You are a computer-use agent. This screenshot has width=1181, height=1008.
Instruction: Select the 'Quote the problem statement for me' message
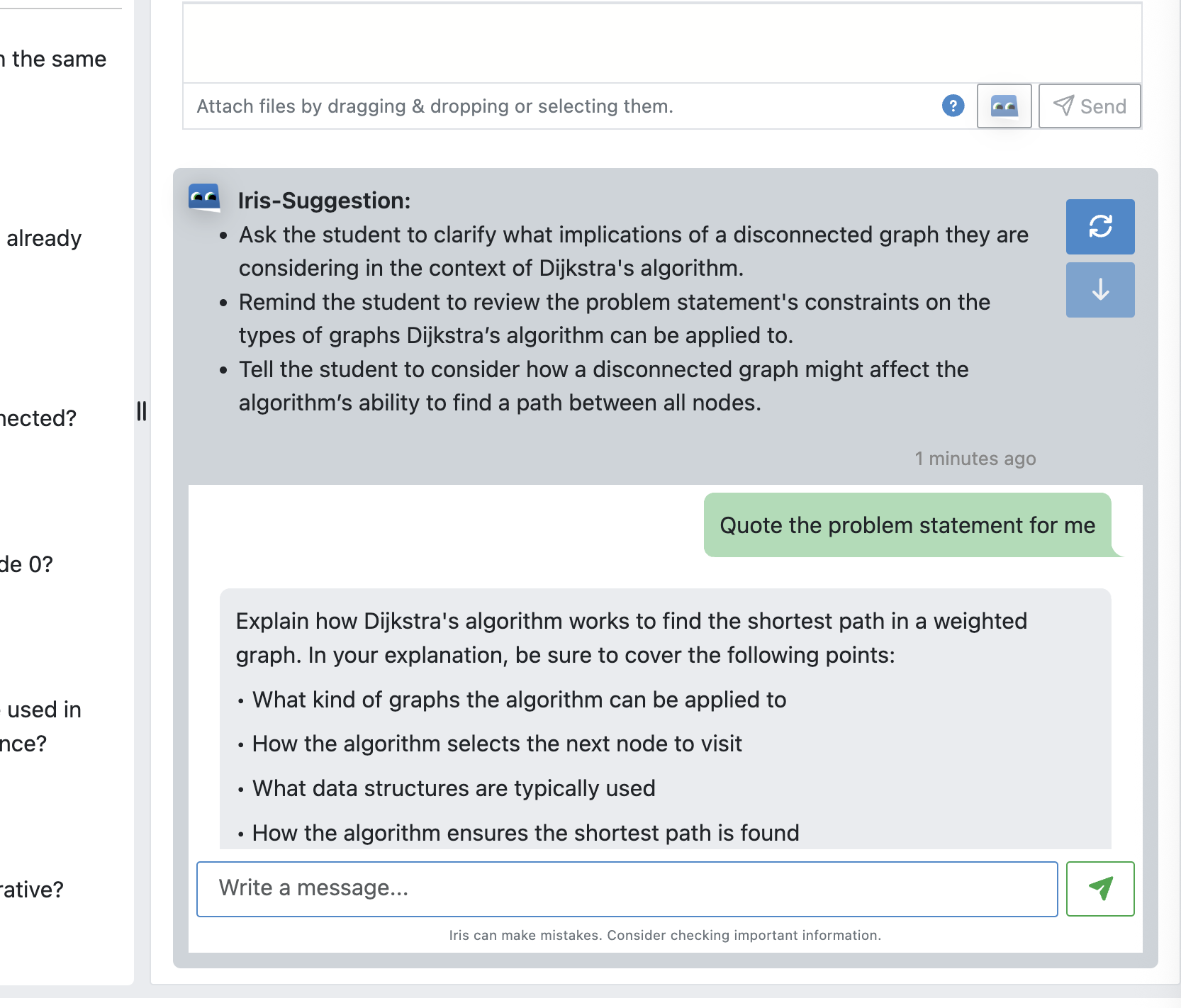(x=907, y=525)
